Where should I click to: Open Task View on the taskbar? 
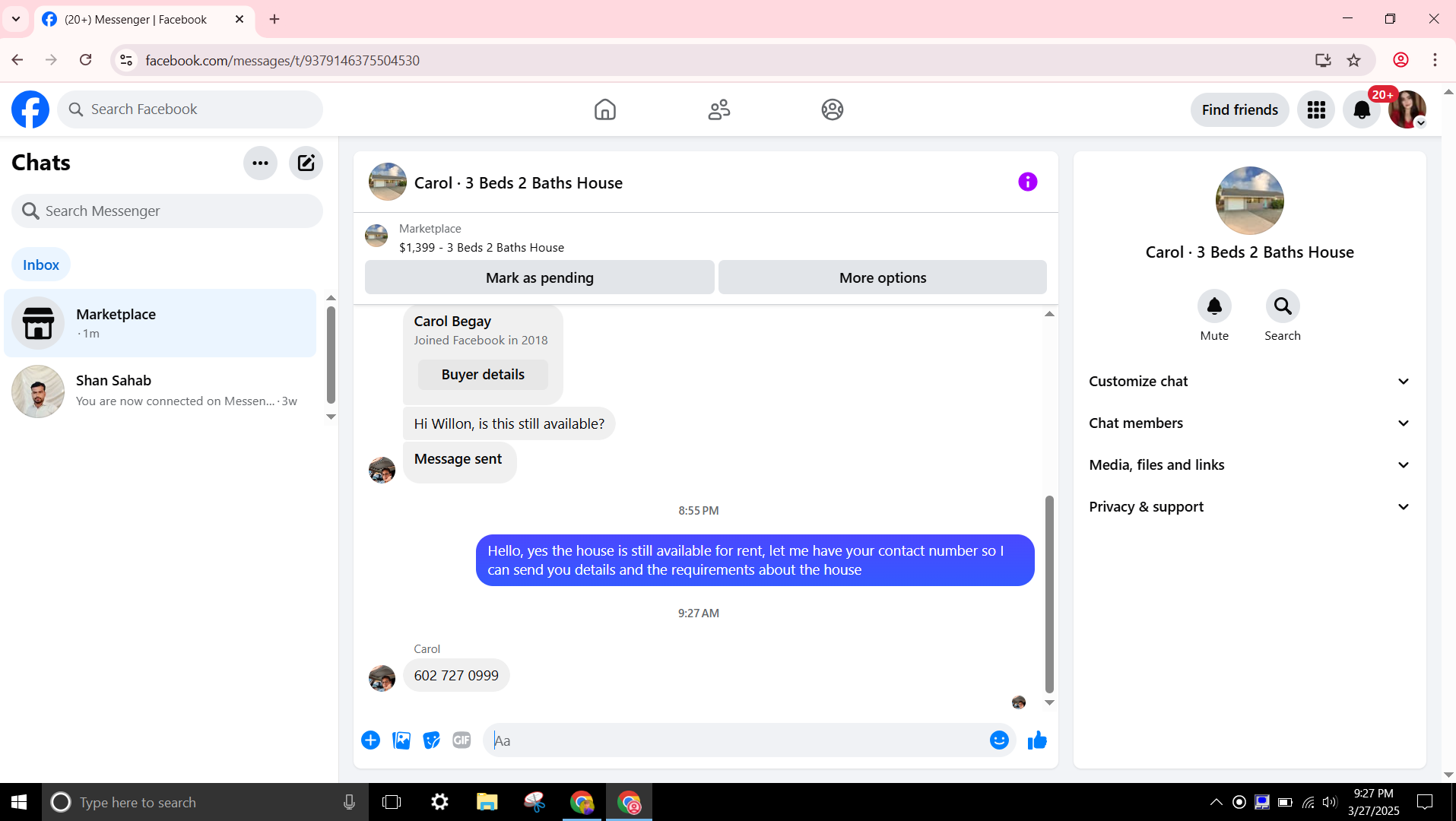392,802
